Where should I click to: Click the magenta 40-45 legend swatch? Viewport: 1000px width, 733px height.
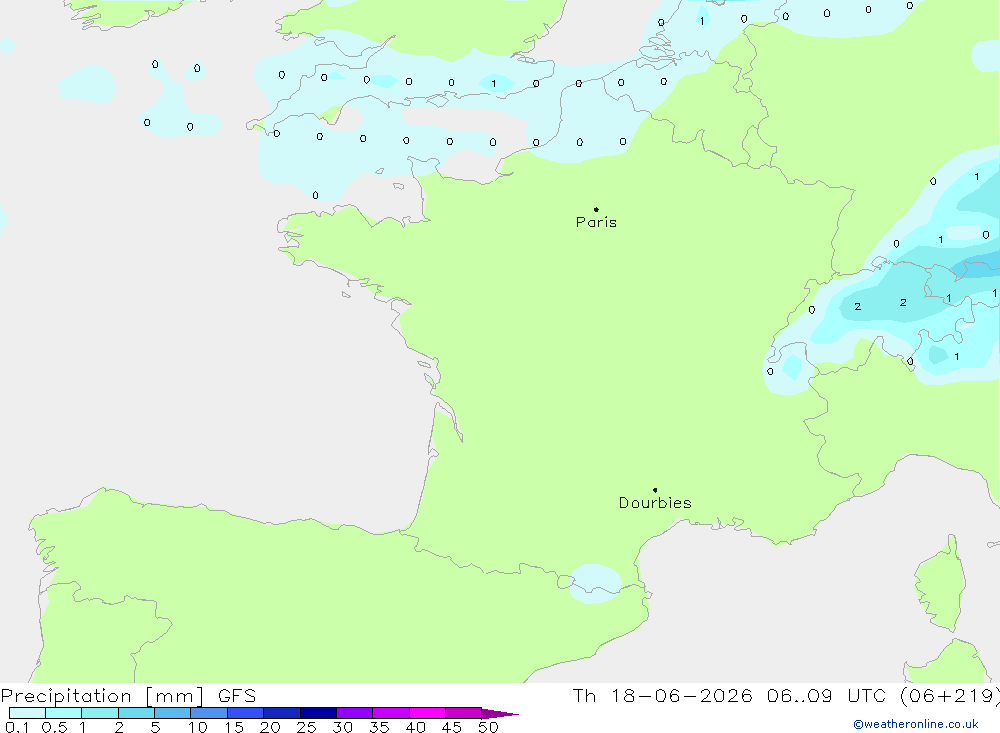coord(427,713)
